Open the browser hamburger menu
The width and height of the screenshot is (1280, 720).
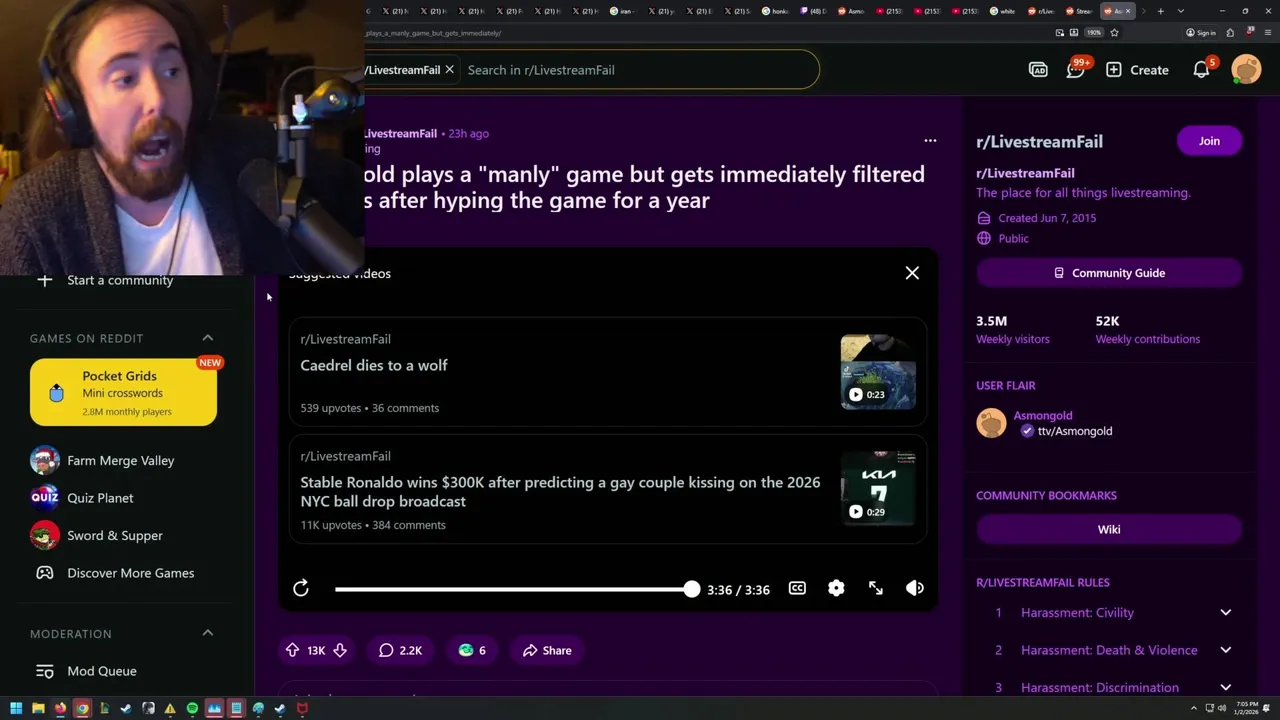(1267, 33)
